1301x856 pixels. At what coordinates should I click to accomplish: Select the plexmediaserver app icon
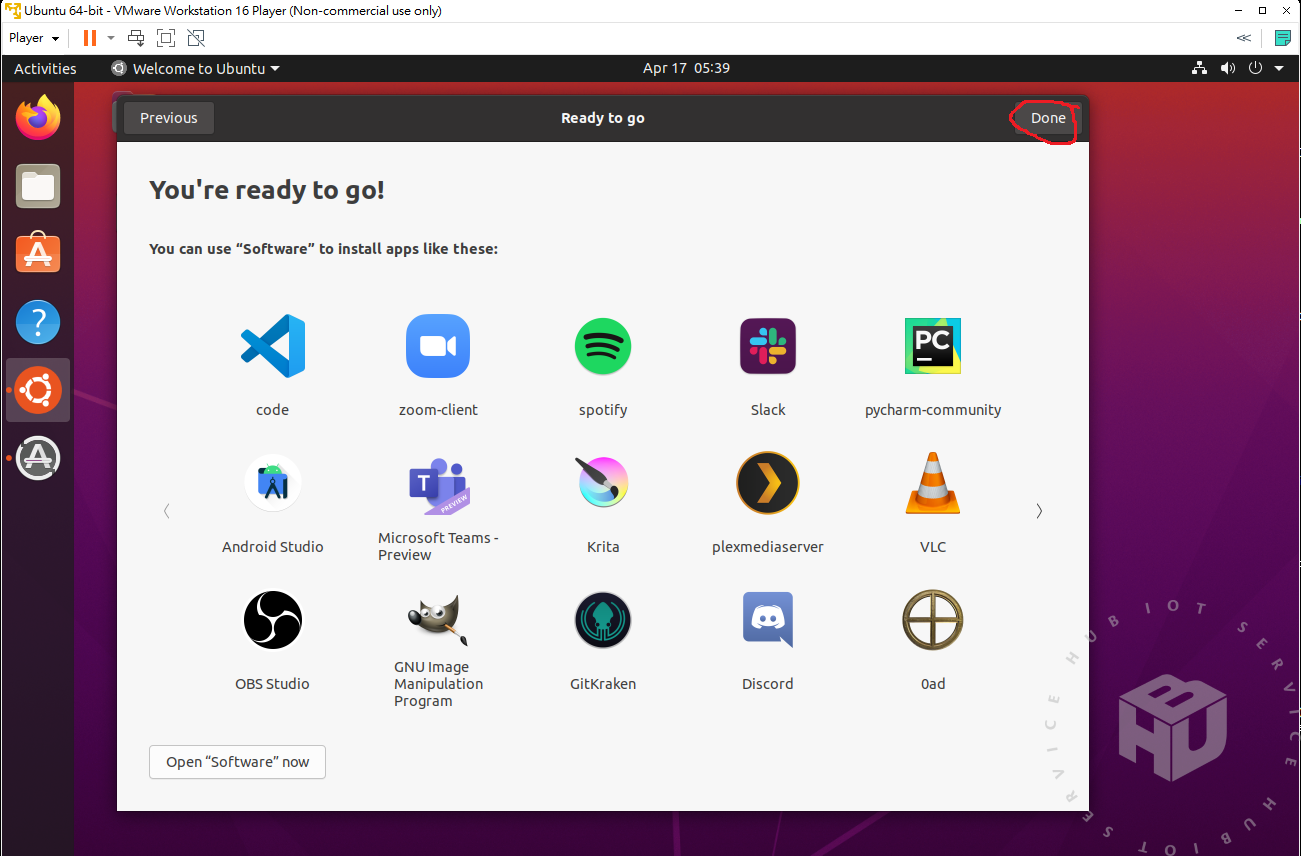click(x=768, y=483)
